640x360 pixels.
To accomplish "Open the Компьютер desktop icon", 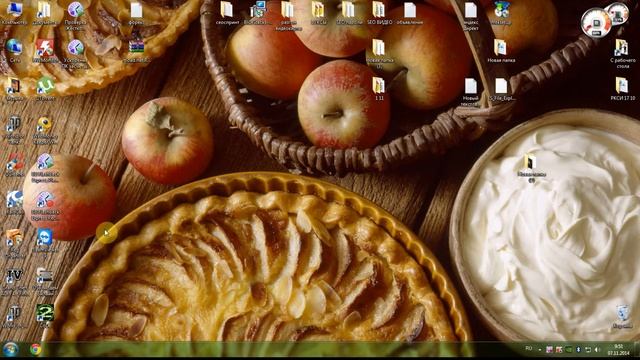I will [x=14, y=10].
